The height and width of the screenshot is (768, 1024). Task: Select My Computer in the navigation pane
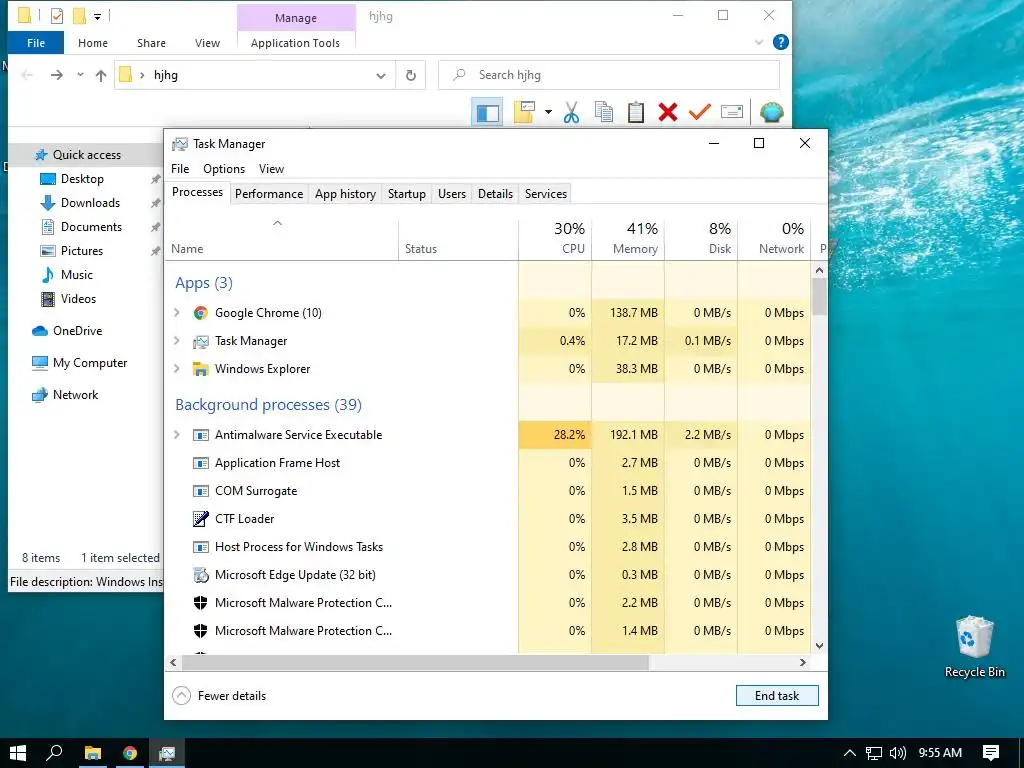[x=90, y=363]
